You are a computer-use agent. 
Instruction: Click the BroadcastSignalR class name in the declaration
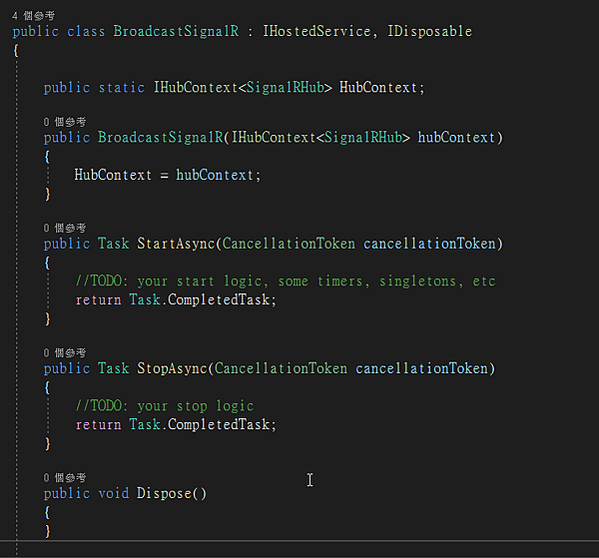tap(176, 31)
